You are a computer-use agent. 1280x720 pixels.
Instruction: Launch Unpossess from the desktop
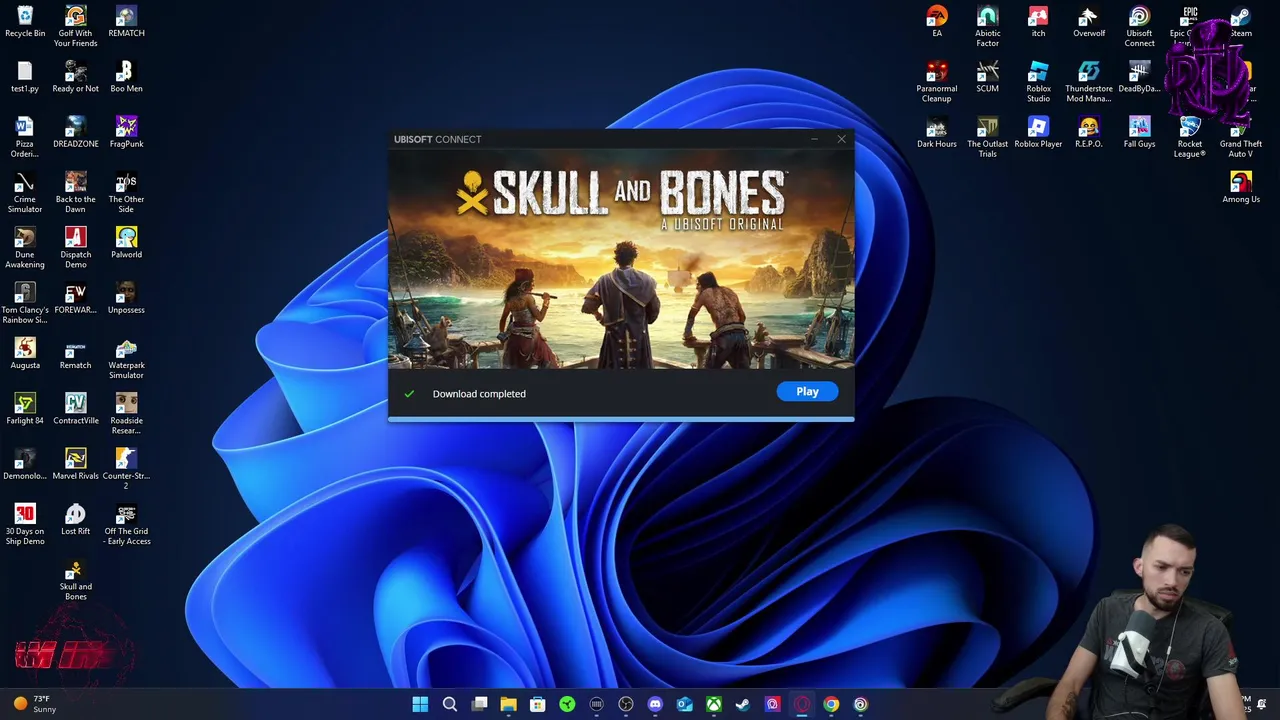point(126,298)
